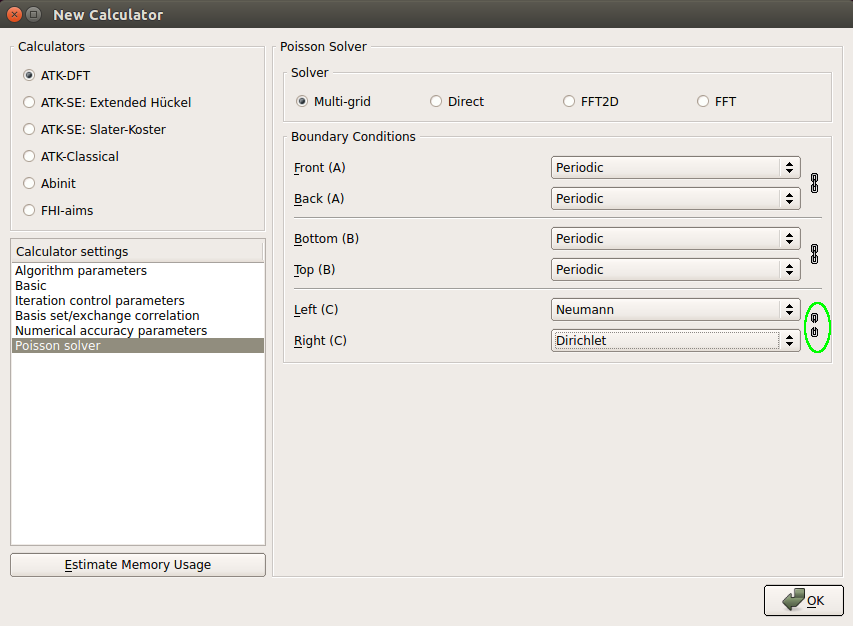Select Basic in calculator settings

click(138, 286)
